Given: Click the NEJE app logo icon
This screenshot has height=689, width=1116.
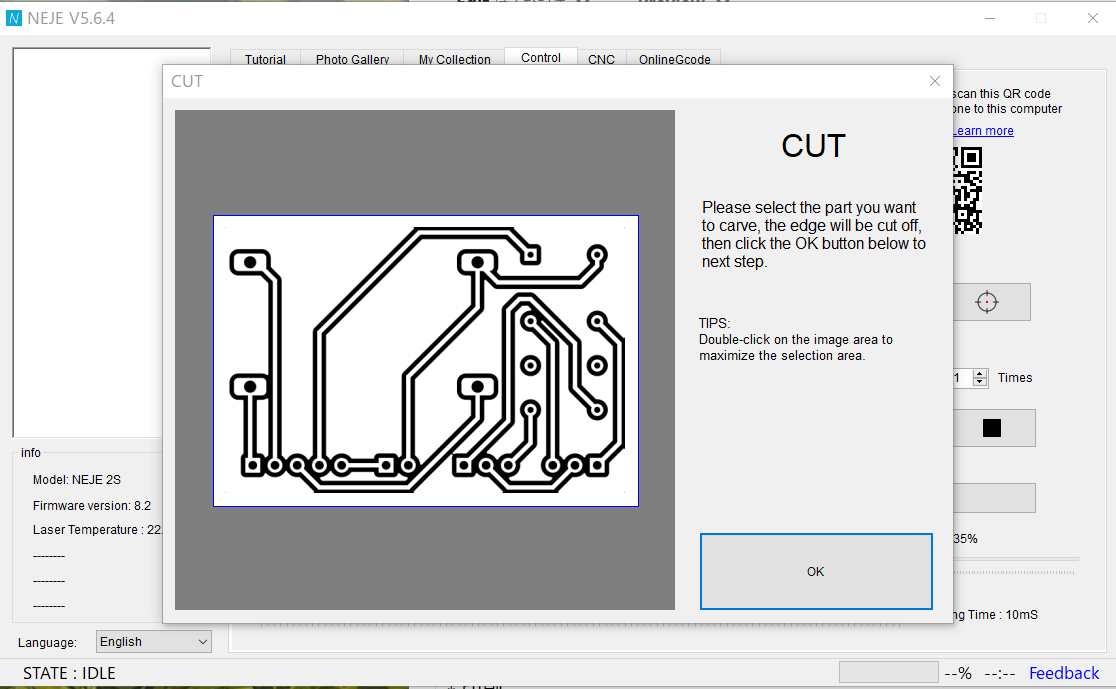Looking at the screenshot, I should click(14, 19).
